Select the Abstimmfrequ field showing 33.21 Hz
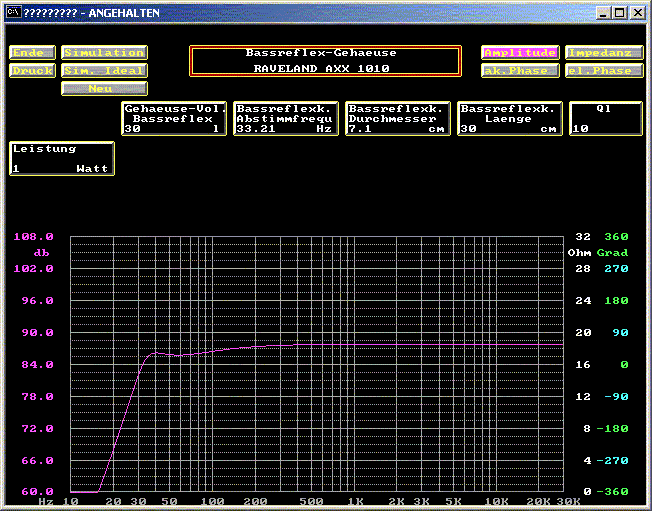The image size is (652, 511). (x=285, y=118)
